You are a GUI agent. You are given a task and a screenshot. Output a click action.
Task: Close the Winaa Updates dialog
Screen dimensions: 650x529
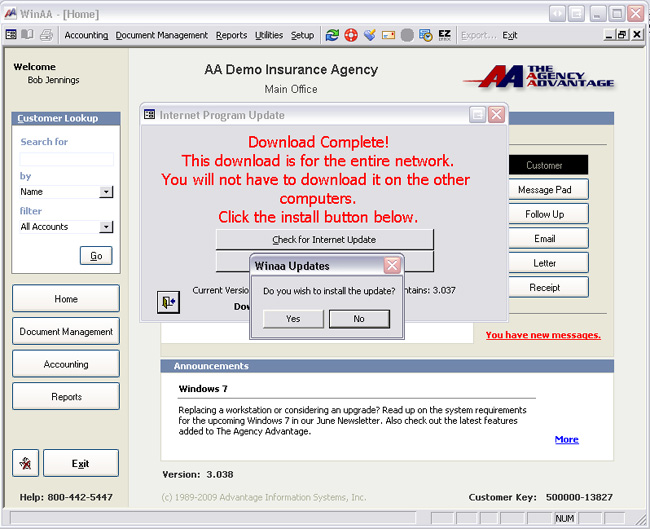click(x=392, y=266)
